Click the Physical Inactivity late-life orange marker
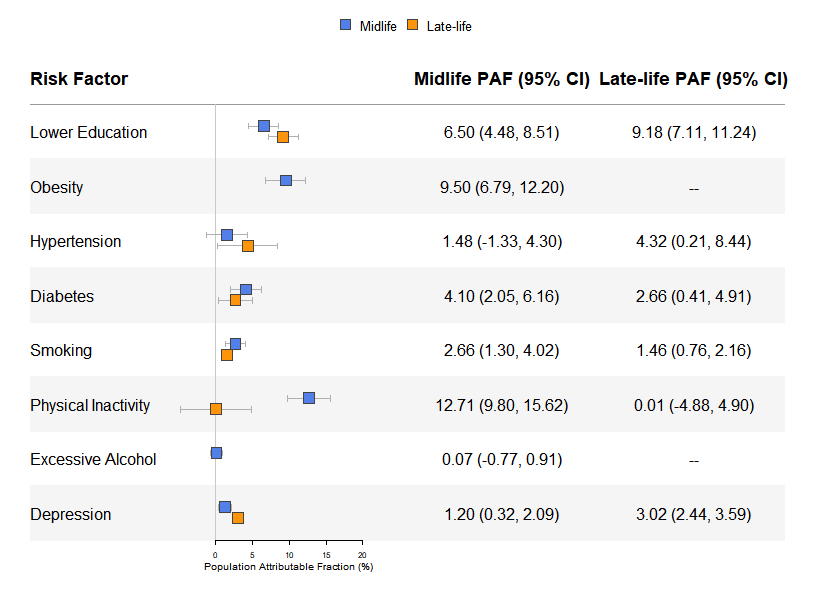 [x=216, y=409]
